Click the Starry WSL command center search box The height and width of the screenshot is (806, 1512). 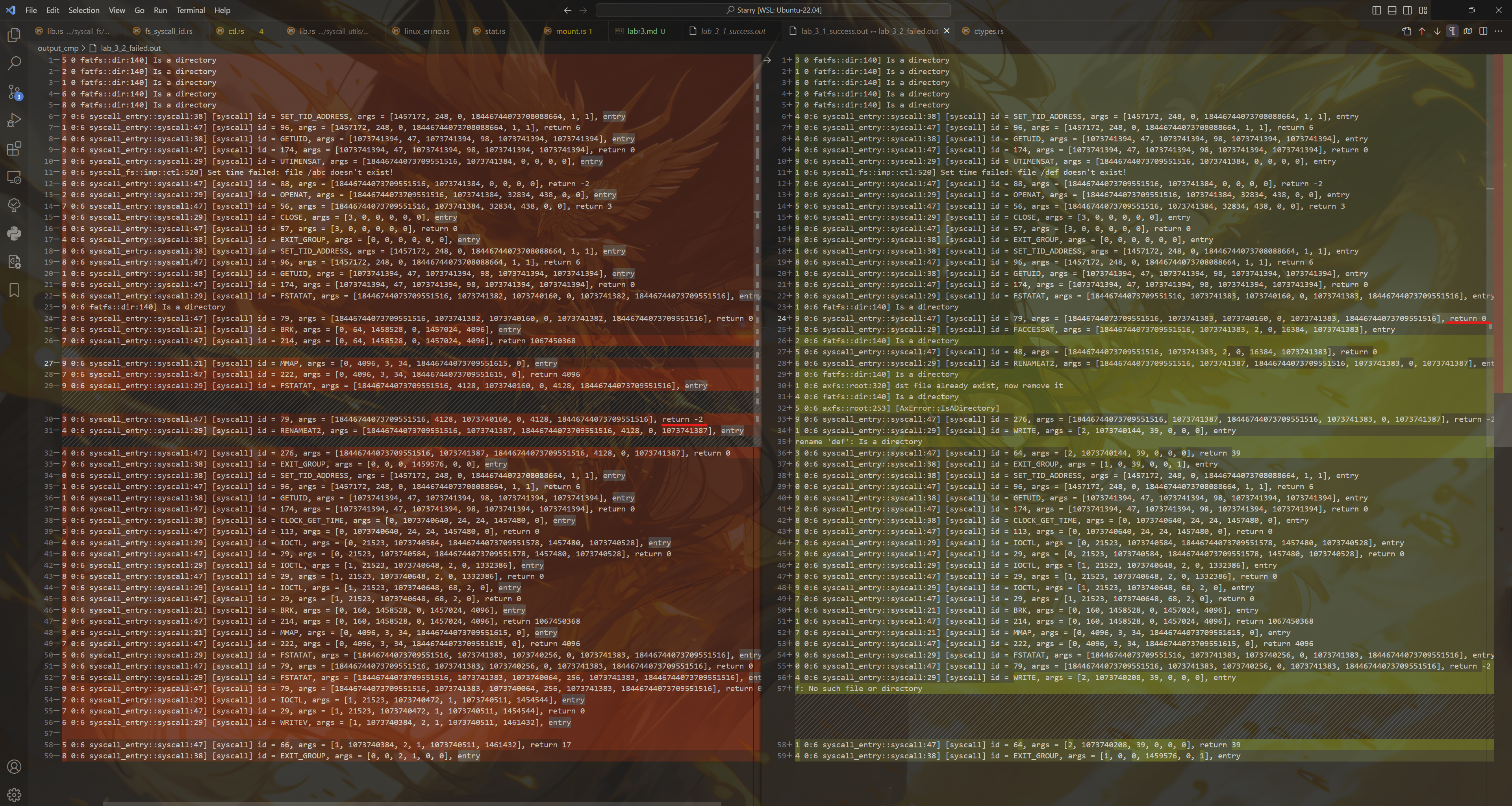[x=773, y=10]
